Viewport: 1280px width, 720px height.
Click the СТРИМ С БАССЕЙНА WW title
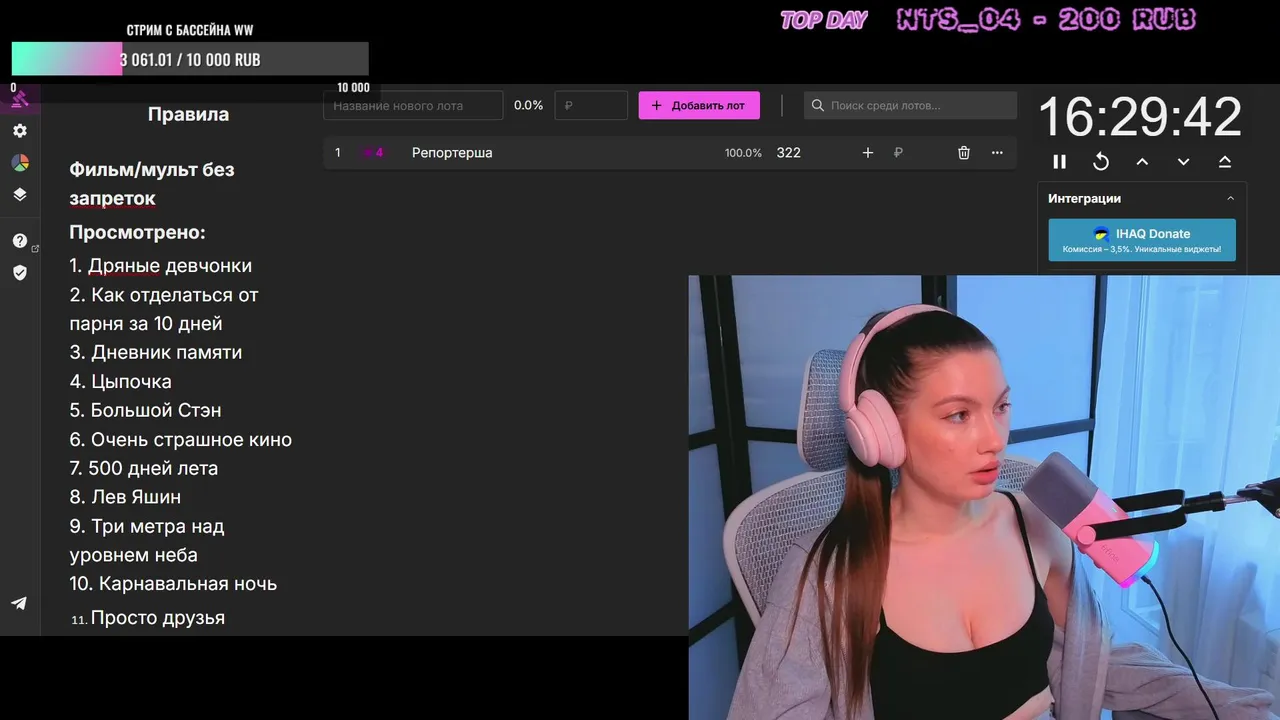tap(190, 30)
